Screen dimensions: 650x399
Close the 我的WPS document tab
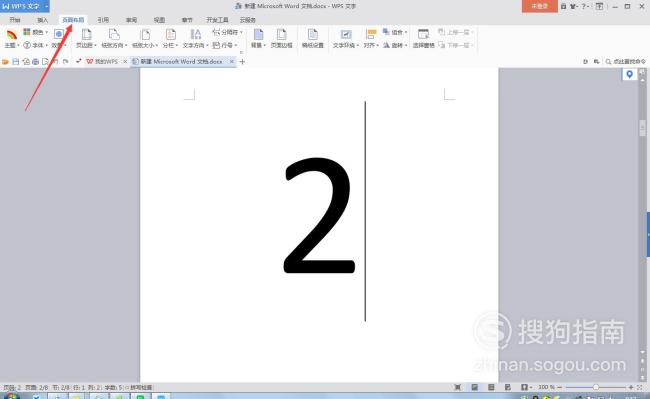(x=125, y=62)
